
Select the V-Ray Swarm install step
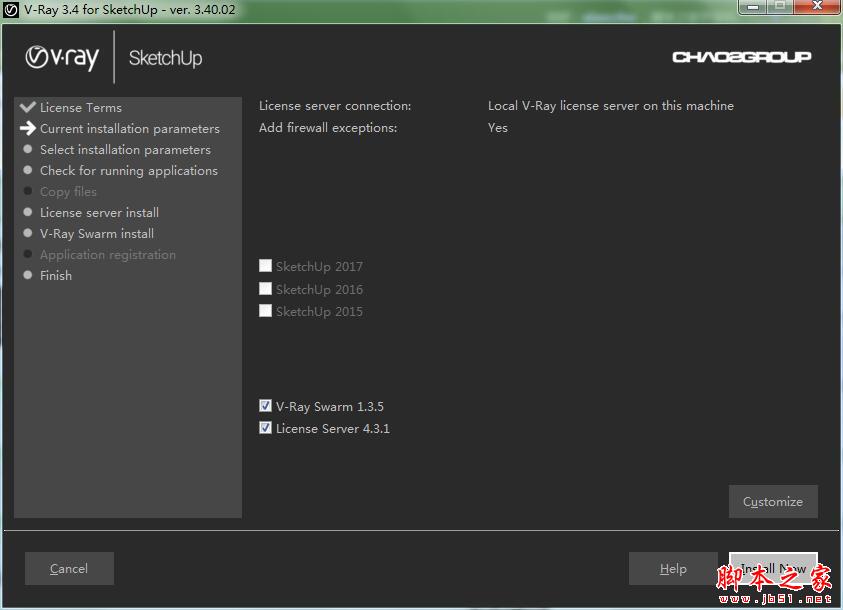[x=97, y=233]
